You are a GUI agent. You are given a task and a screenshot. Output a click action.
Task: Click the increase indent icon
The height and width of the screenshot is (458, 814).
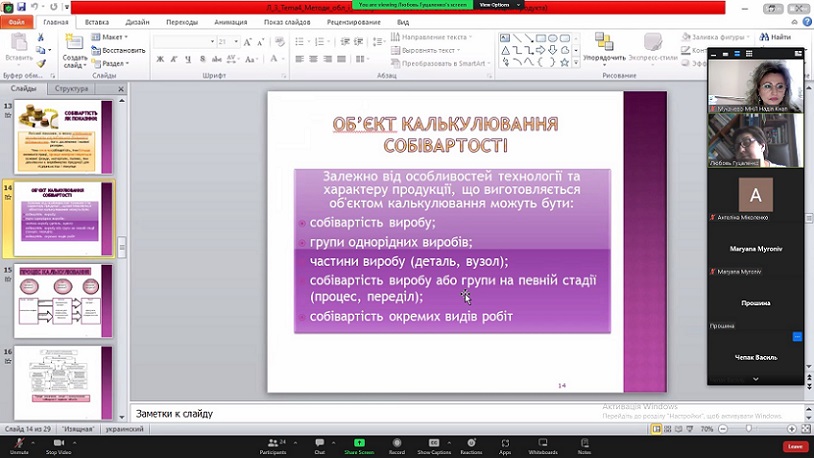tap(358, 42)
